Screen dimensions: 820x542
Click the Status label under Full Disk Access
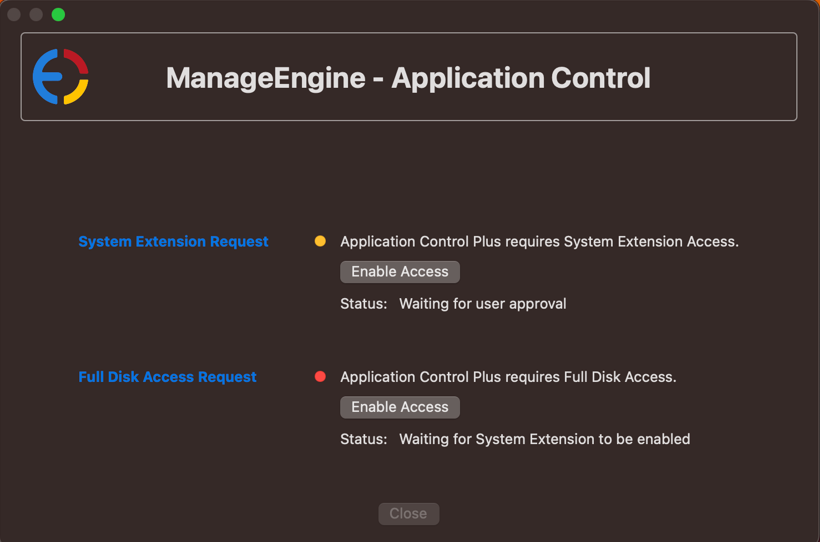363,439
